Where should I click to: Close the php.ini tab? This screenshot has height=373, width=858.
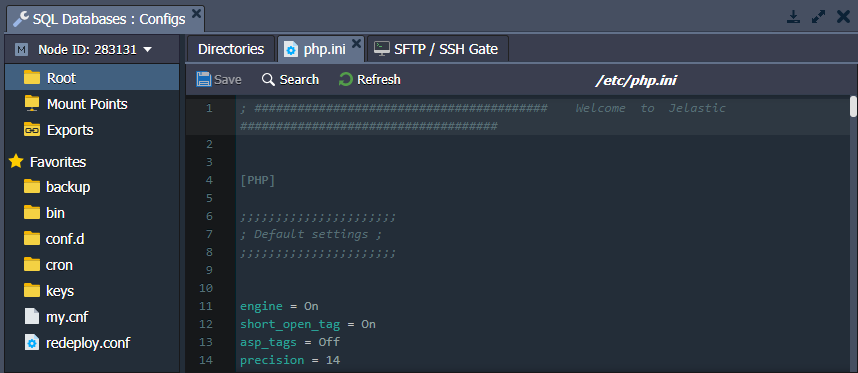point(356,43)
